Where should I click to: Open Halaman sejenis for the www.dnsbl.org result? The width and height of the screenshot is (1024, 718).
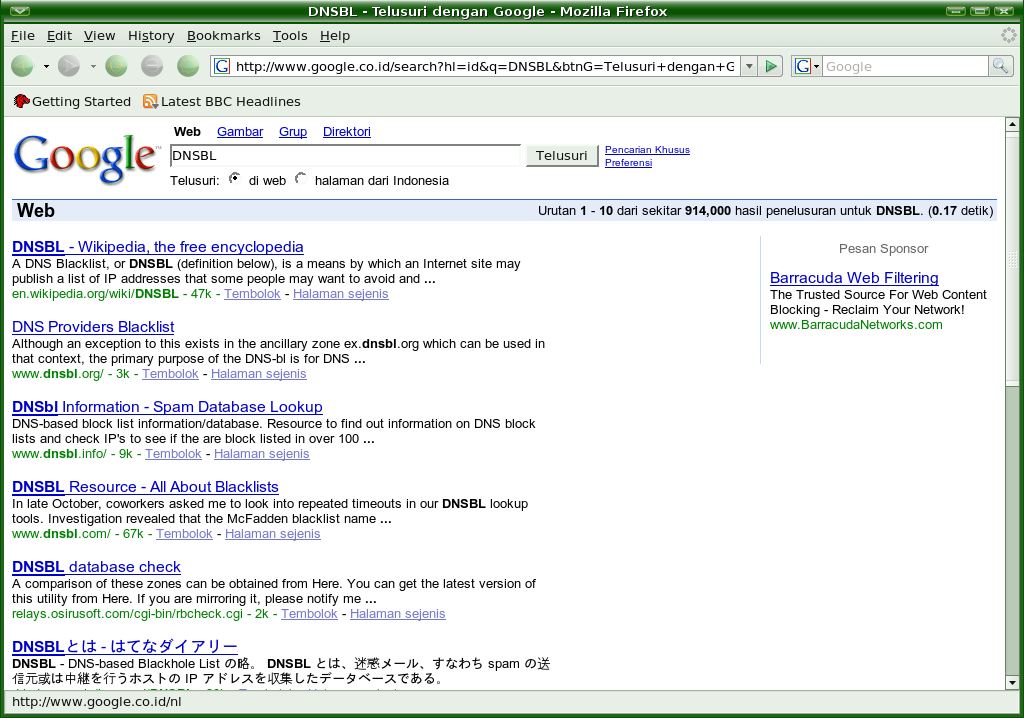pyautogui.click(x=259, y=374)
